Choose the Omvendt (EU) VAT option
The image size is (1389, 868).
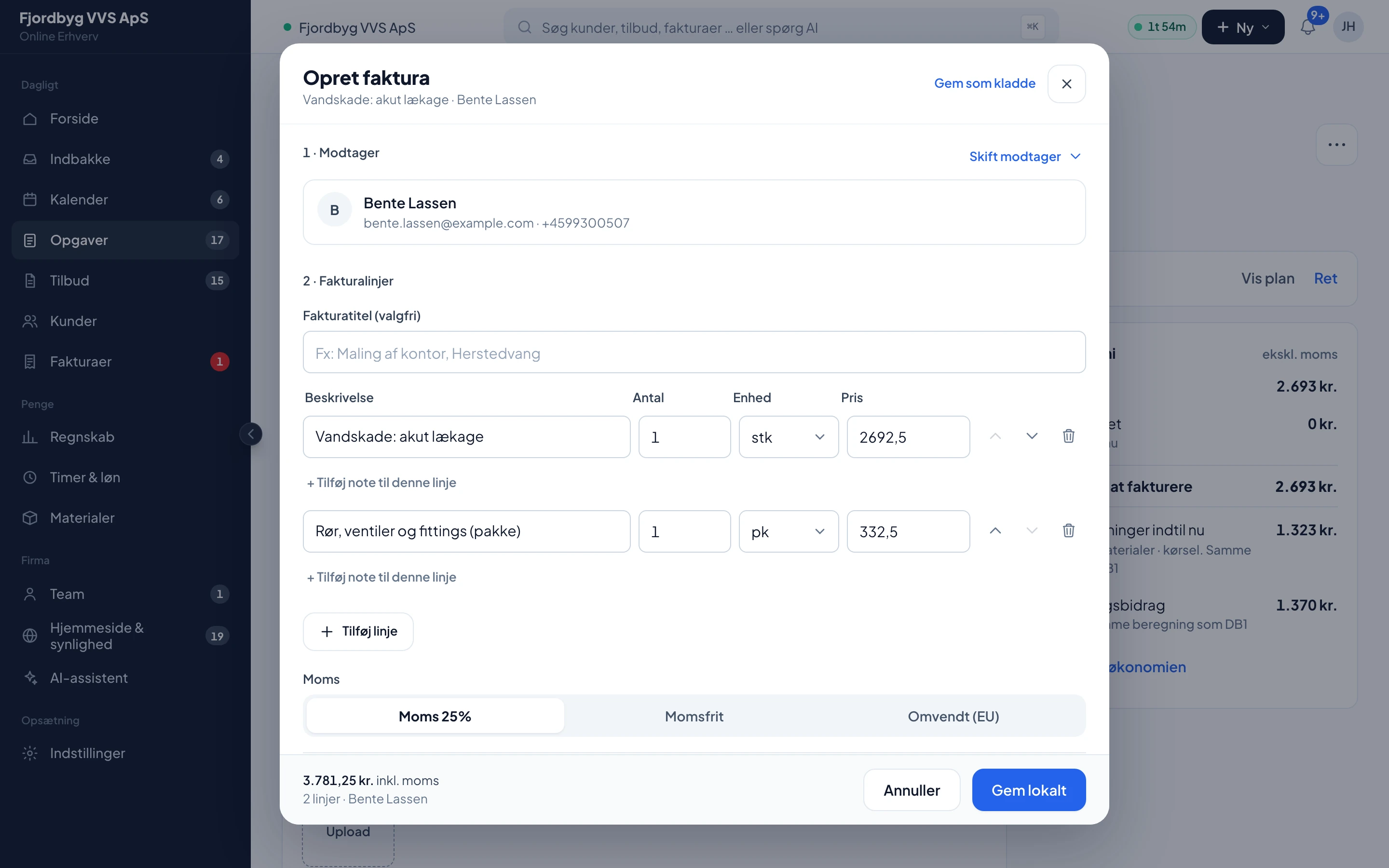click(x=953, y=716)
